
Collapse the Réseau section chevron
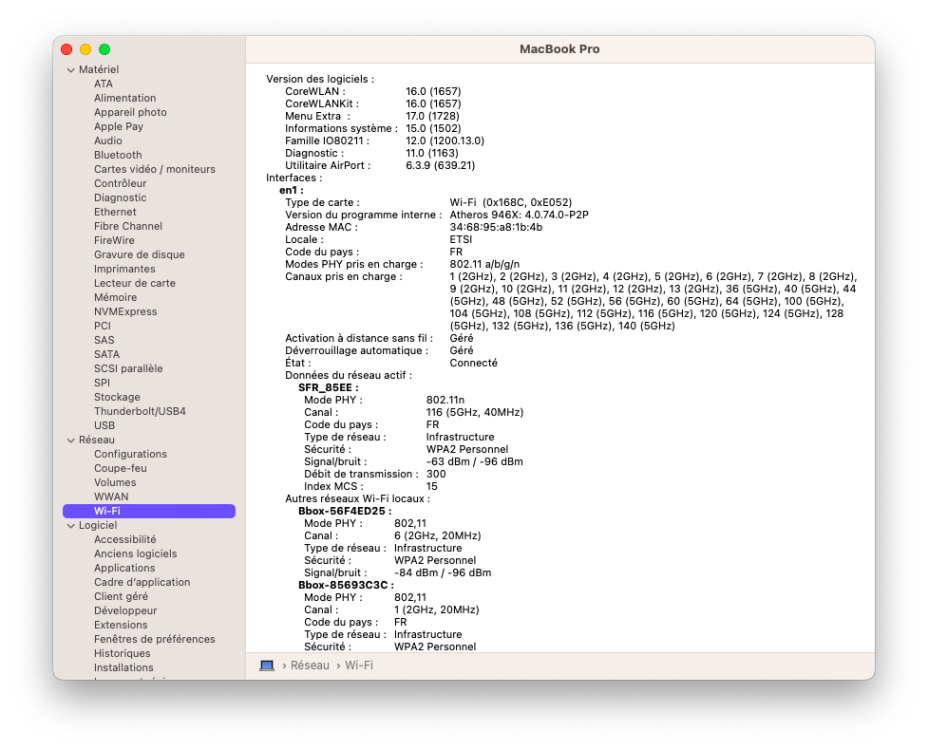click(x=71, y=440)
